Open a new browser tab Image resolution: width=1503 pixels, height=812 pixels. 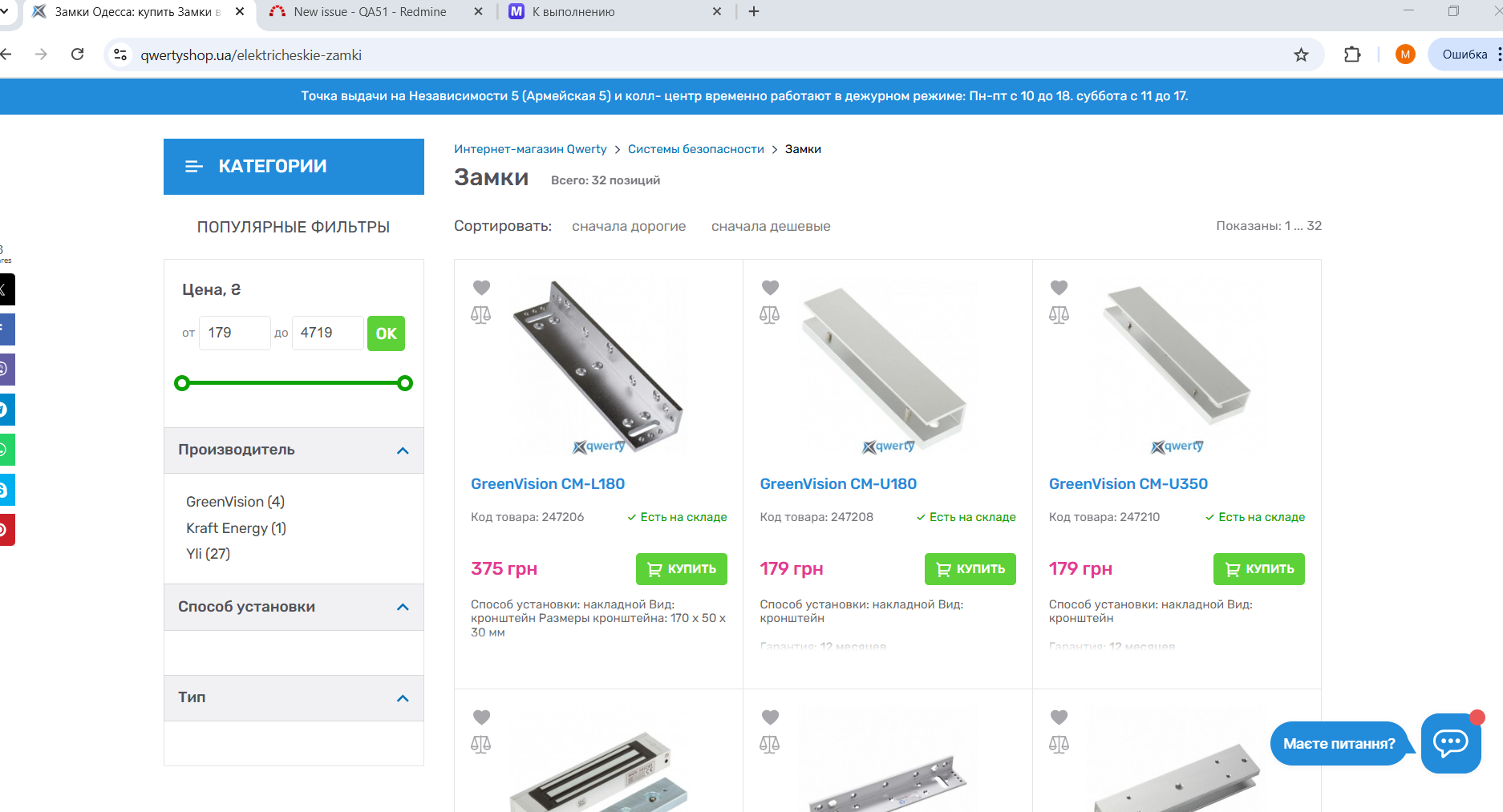[754, 12]
